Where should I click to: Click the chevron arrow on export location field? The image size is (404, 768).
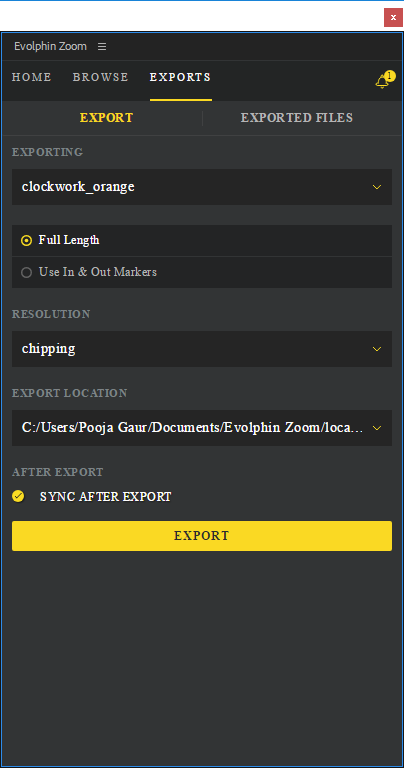[x=377, y=428]
